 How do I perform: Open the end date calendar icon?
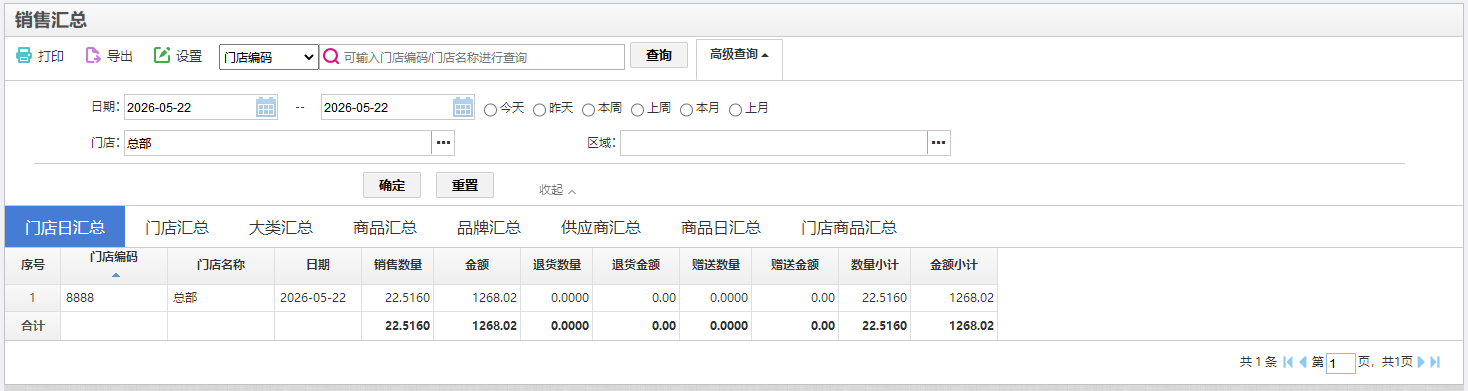(463, 107)
